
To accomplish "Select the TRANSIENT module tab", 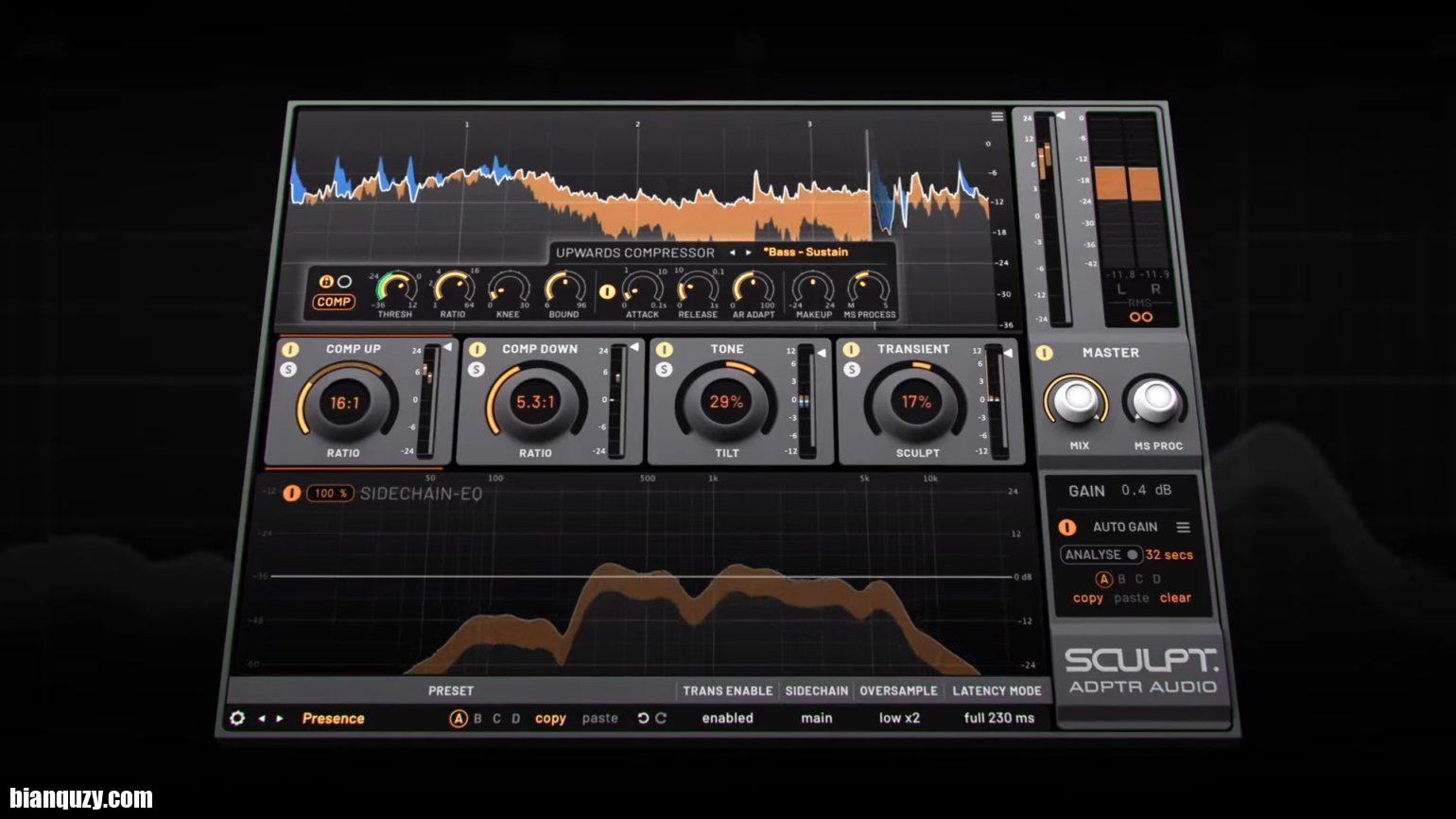I will point(913,349).
